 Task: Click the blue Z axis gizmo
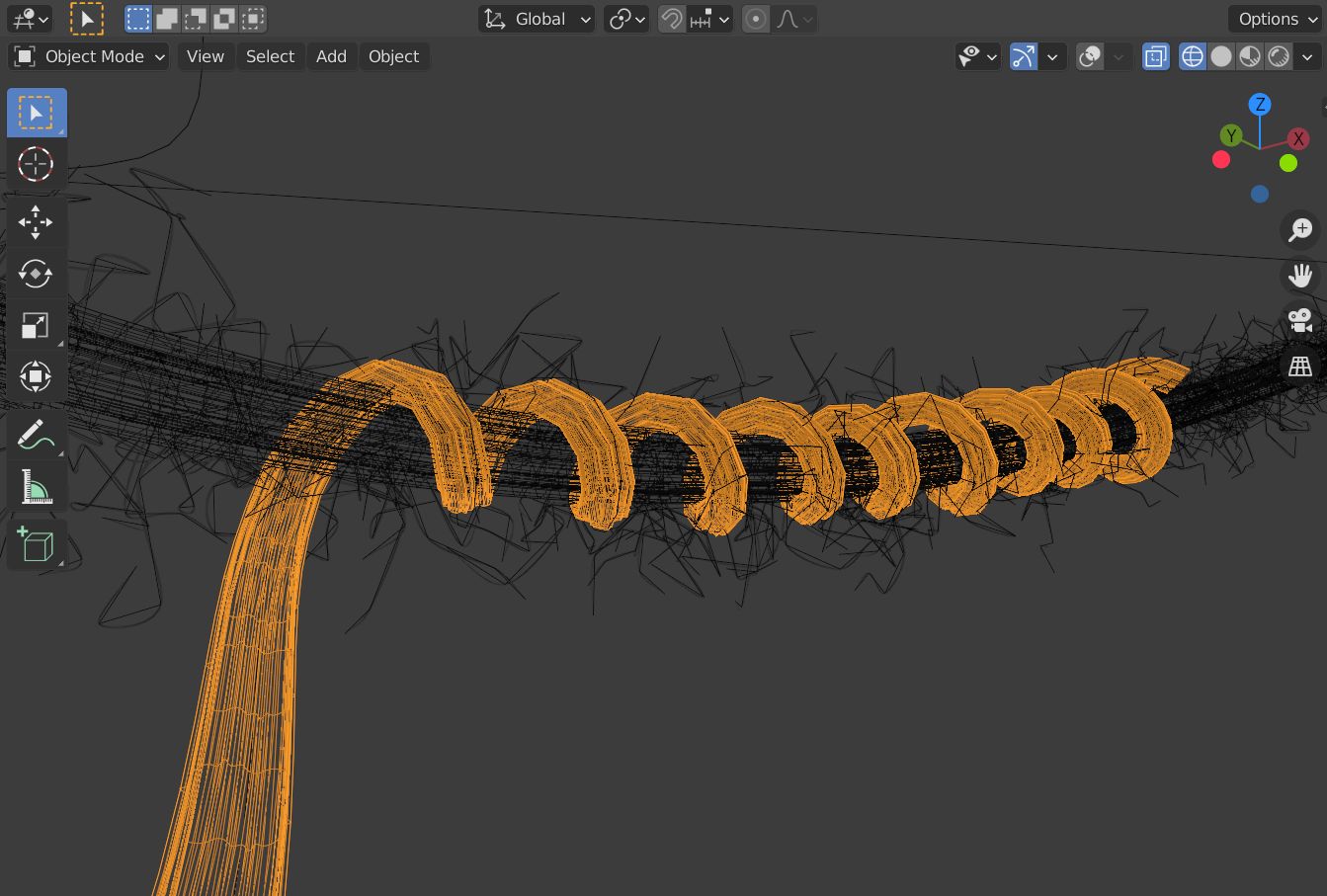(1259, 105)
